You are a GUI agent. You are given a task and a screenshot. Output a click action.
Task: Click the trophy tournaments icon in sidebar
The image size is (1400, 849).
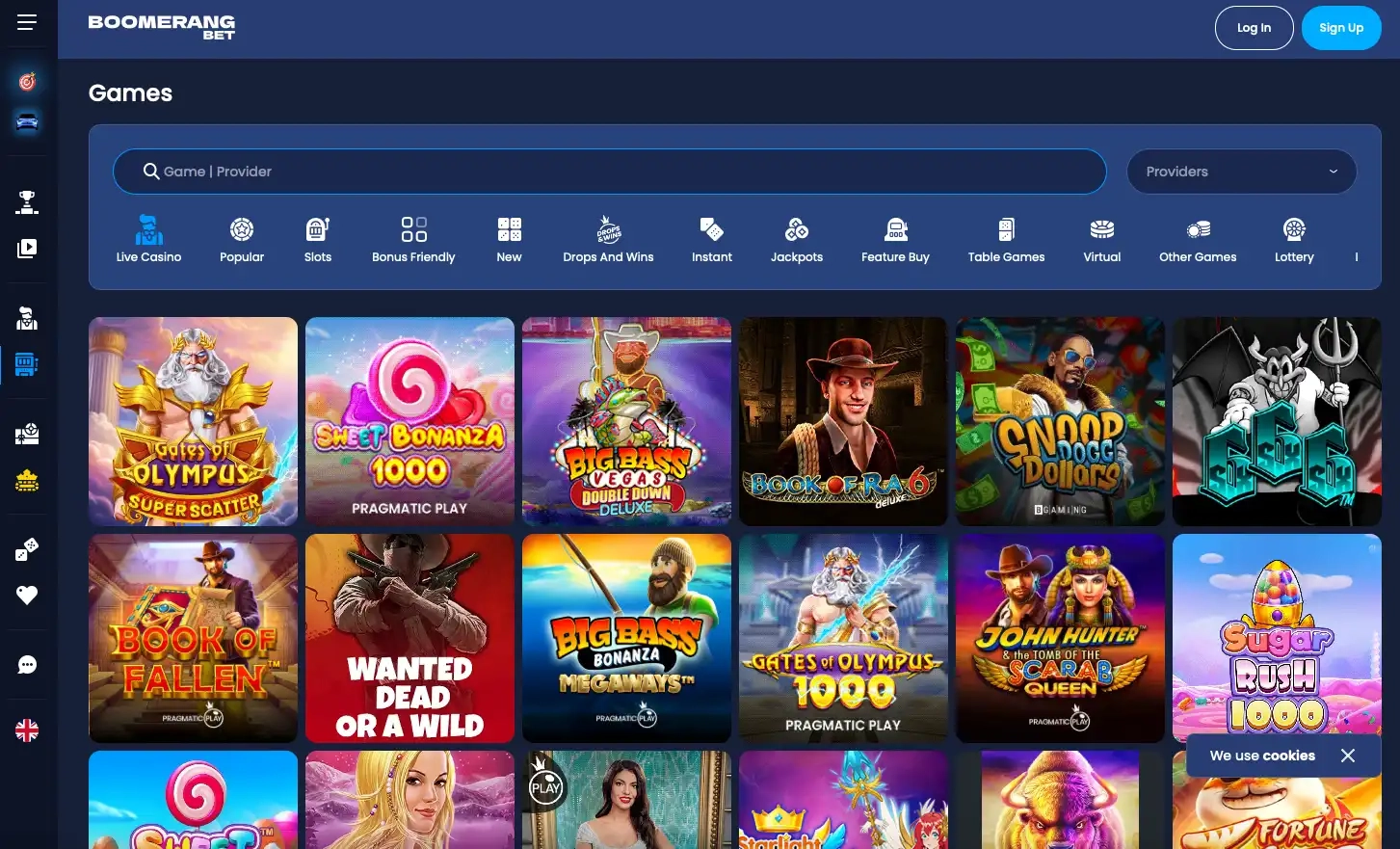(27, 201)
